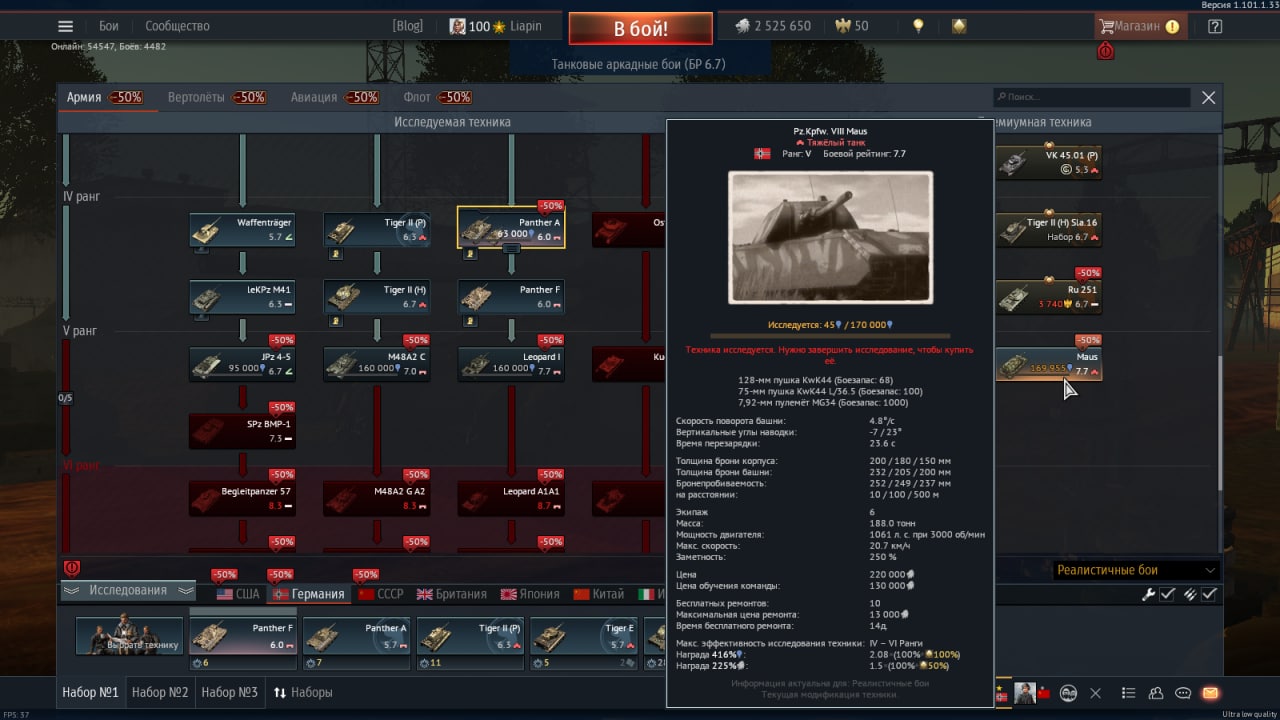Toggle auto-repair checkbox beside wrench
This screenshot has width=1280, height=720.
[1167, 594]
